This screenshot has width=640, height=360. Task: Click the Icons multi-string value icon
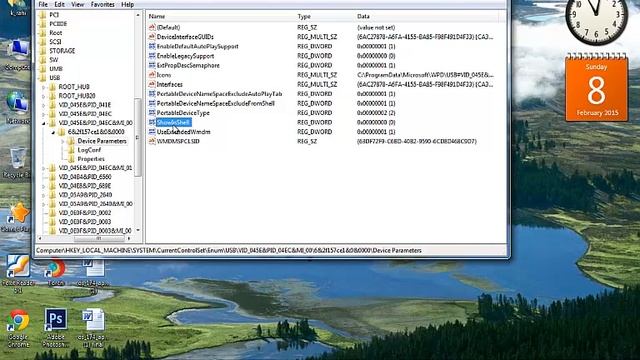[152, 75]
